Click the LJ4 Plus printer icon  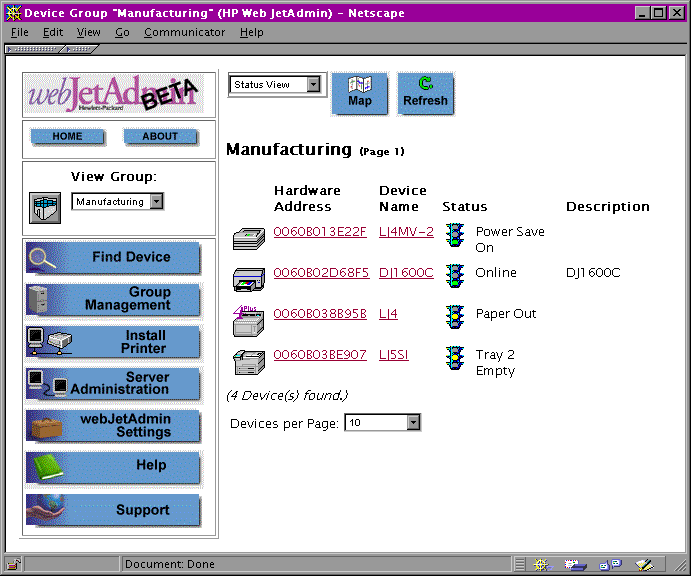pyautogui.click(x=247, y=318)
